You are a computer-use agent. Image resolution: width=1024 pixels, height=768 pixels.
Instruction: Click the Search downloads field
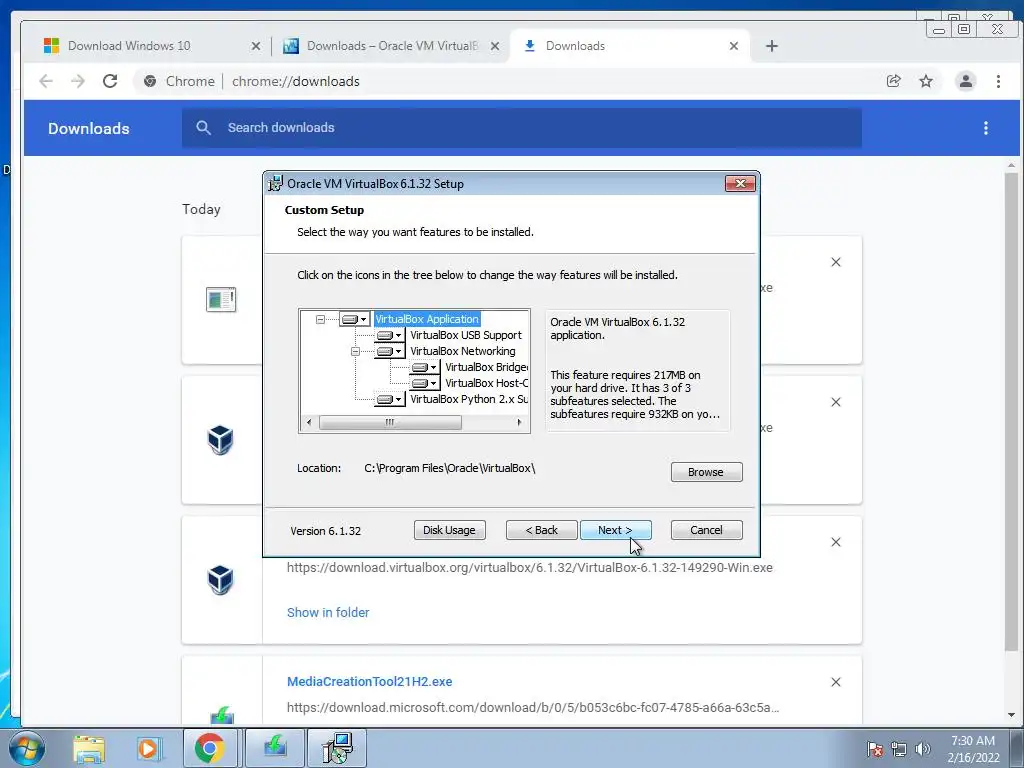[522, 128]
